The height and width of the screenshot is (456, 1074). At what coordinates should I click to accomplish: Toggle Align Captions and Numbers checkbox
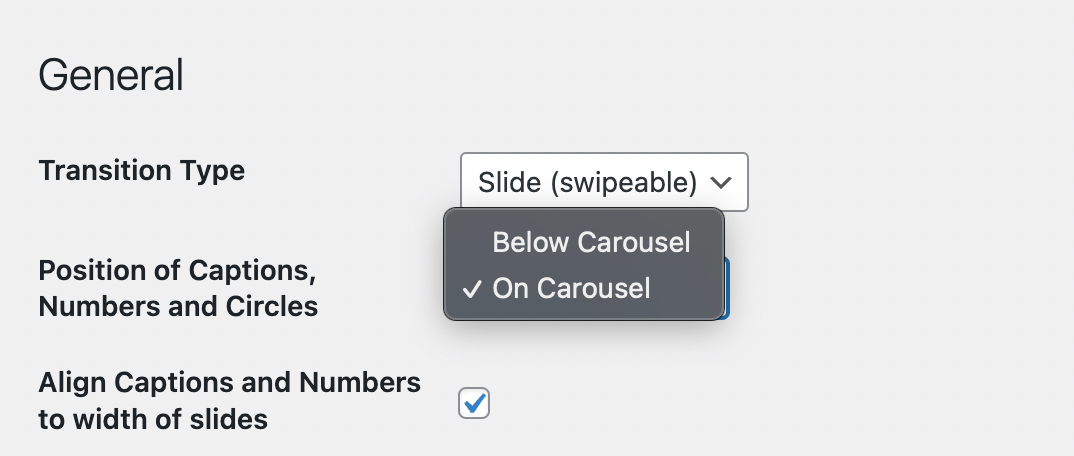tap(474, 403)
